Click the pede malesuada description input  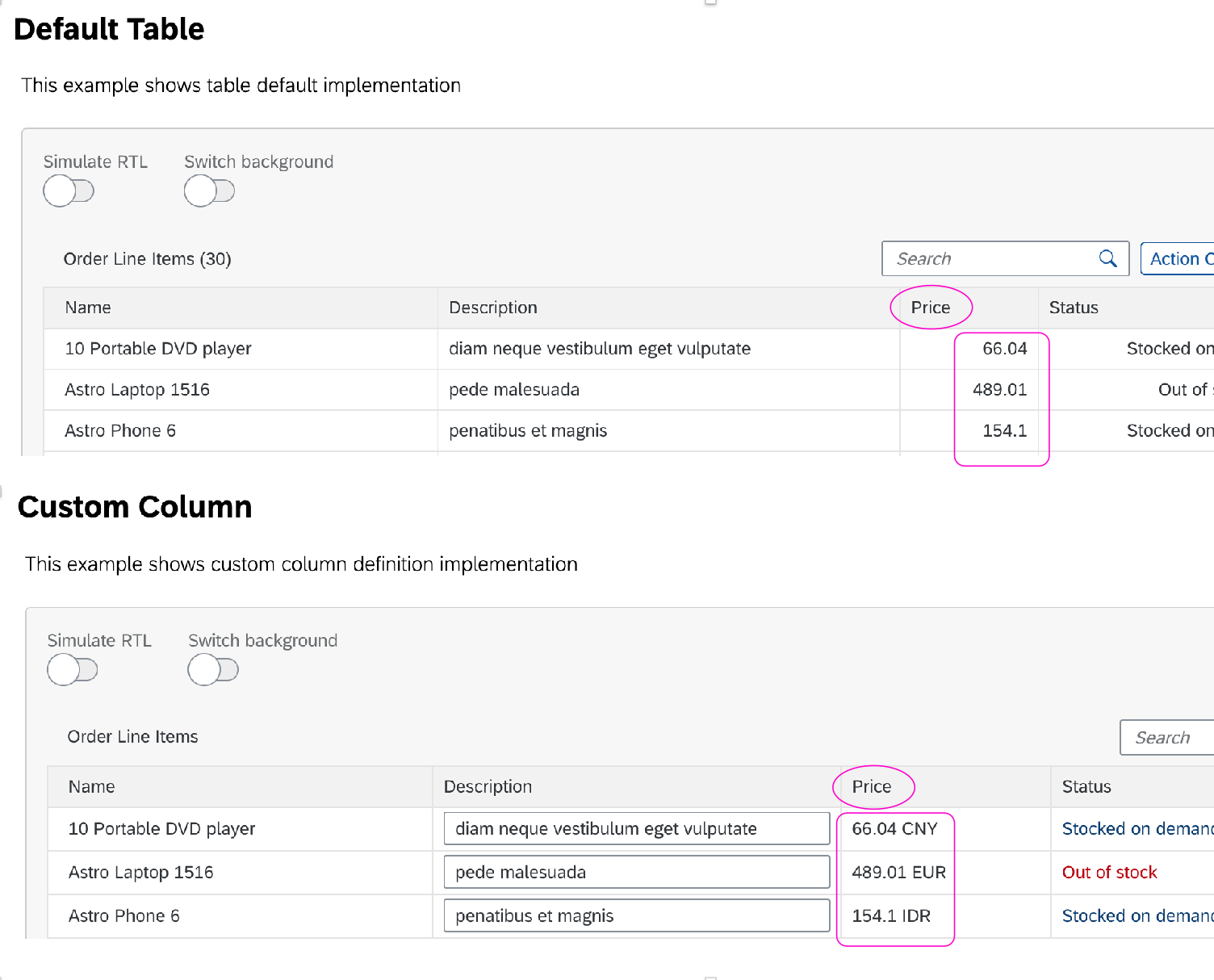click(636, 872)
